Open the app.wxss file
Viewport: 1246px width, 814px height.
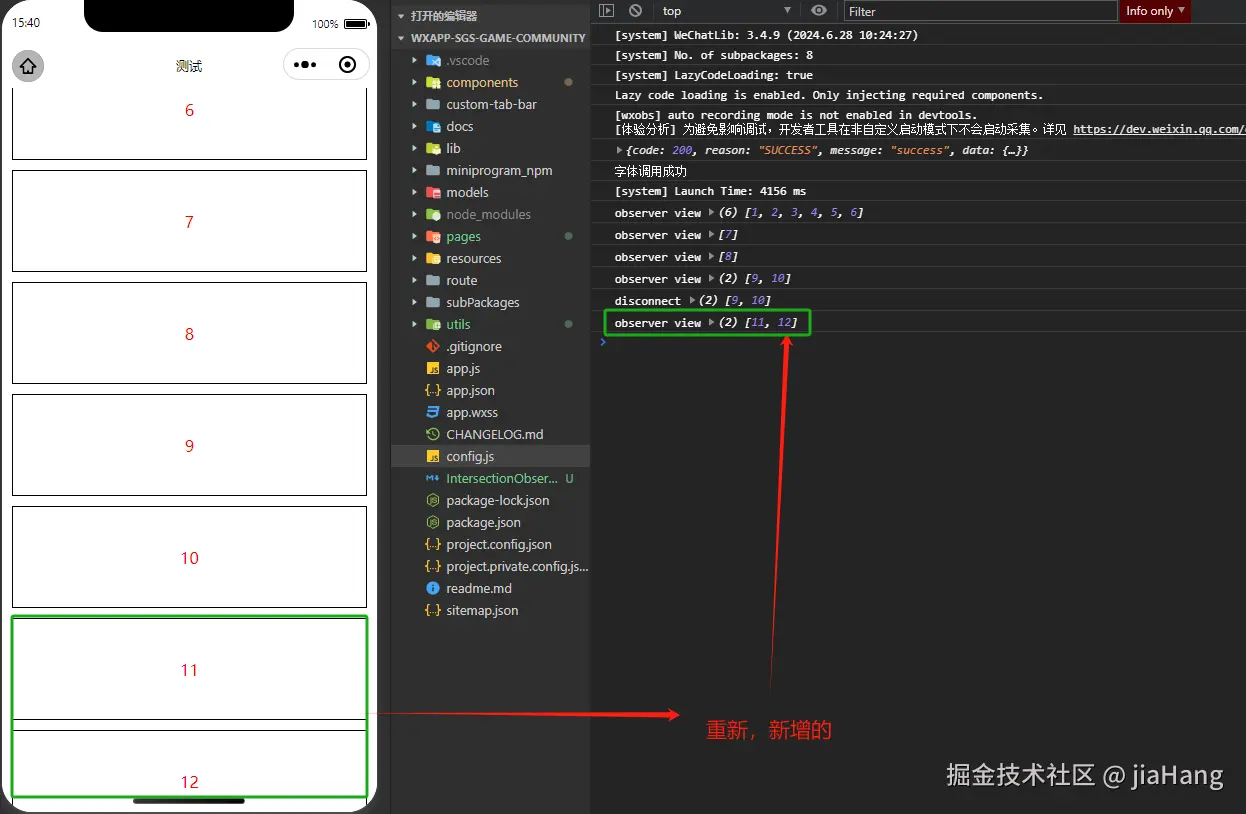point(490,412)
